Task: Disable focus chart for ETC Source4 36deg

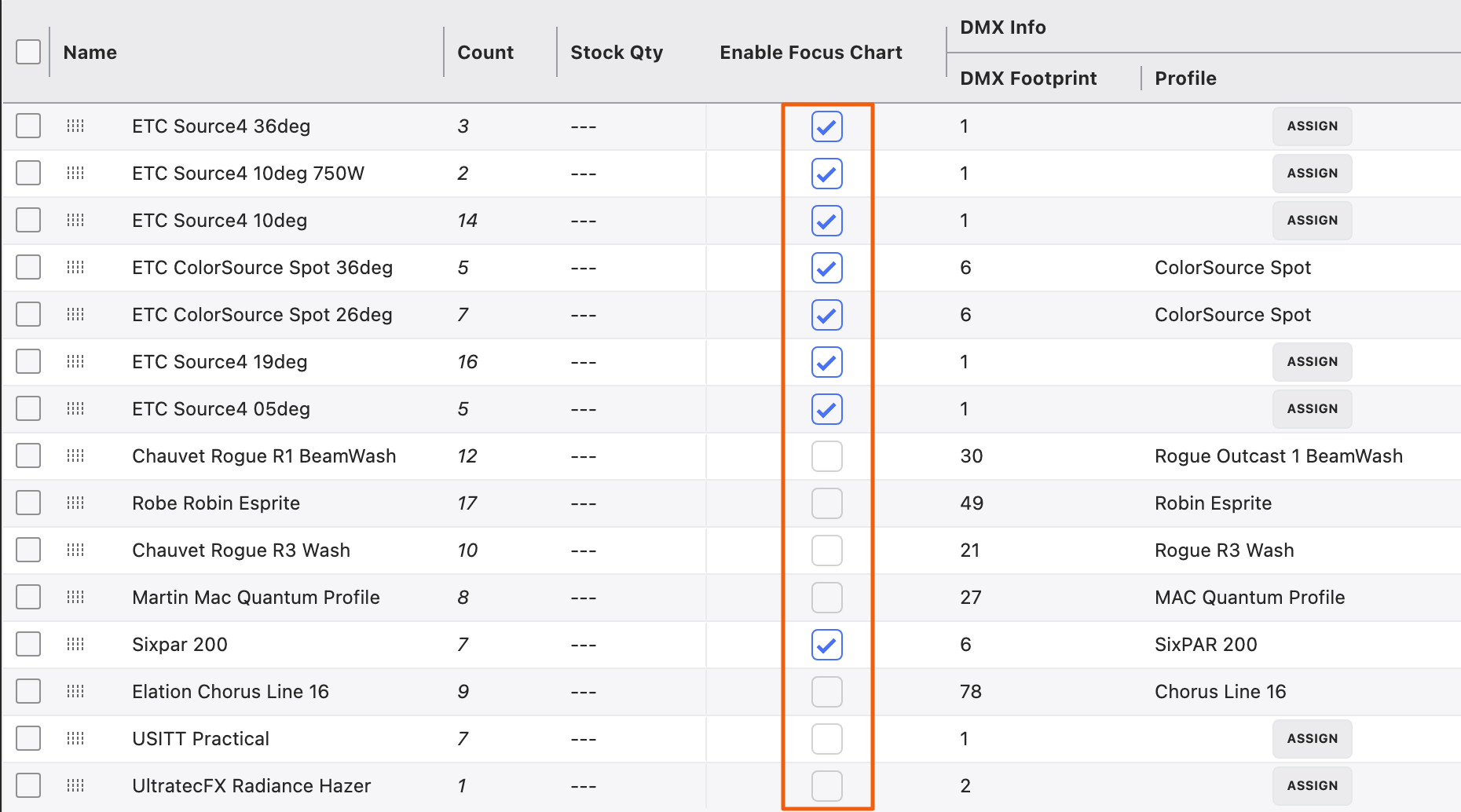Action: 826,126
